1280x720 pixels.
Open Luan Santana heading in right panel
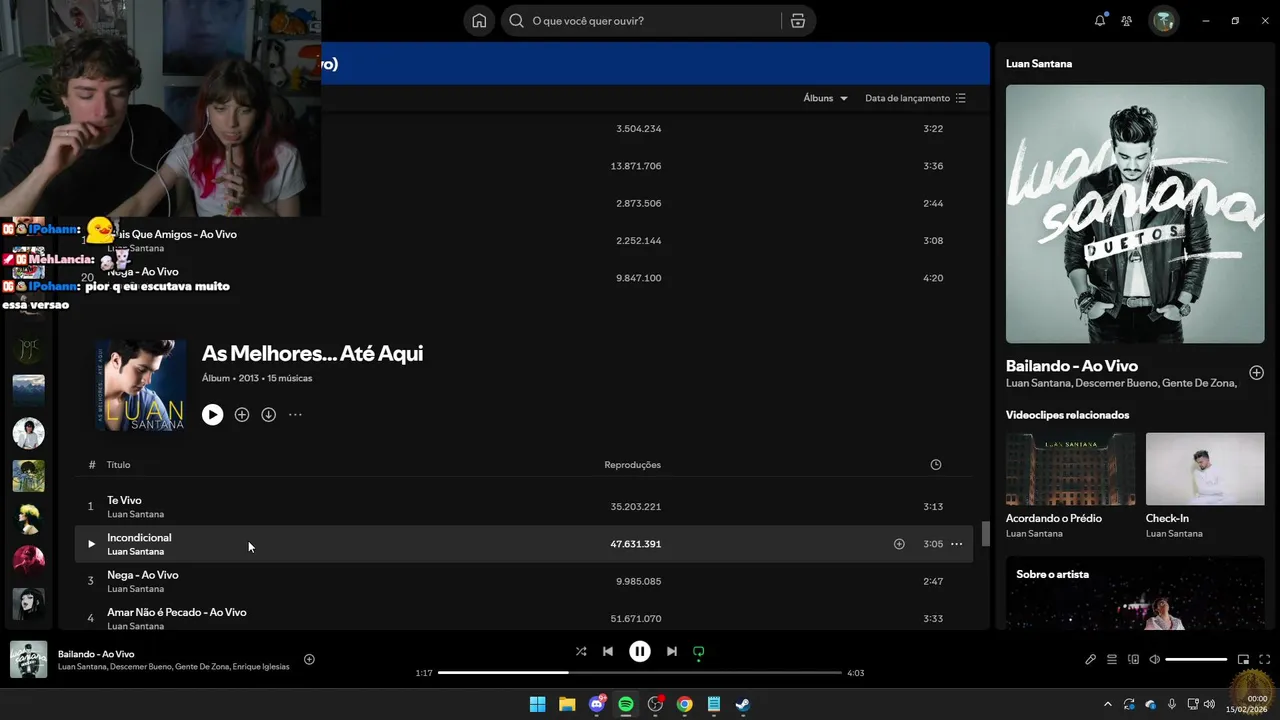point(1039,63)
